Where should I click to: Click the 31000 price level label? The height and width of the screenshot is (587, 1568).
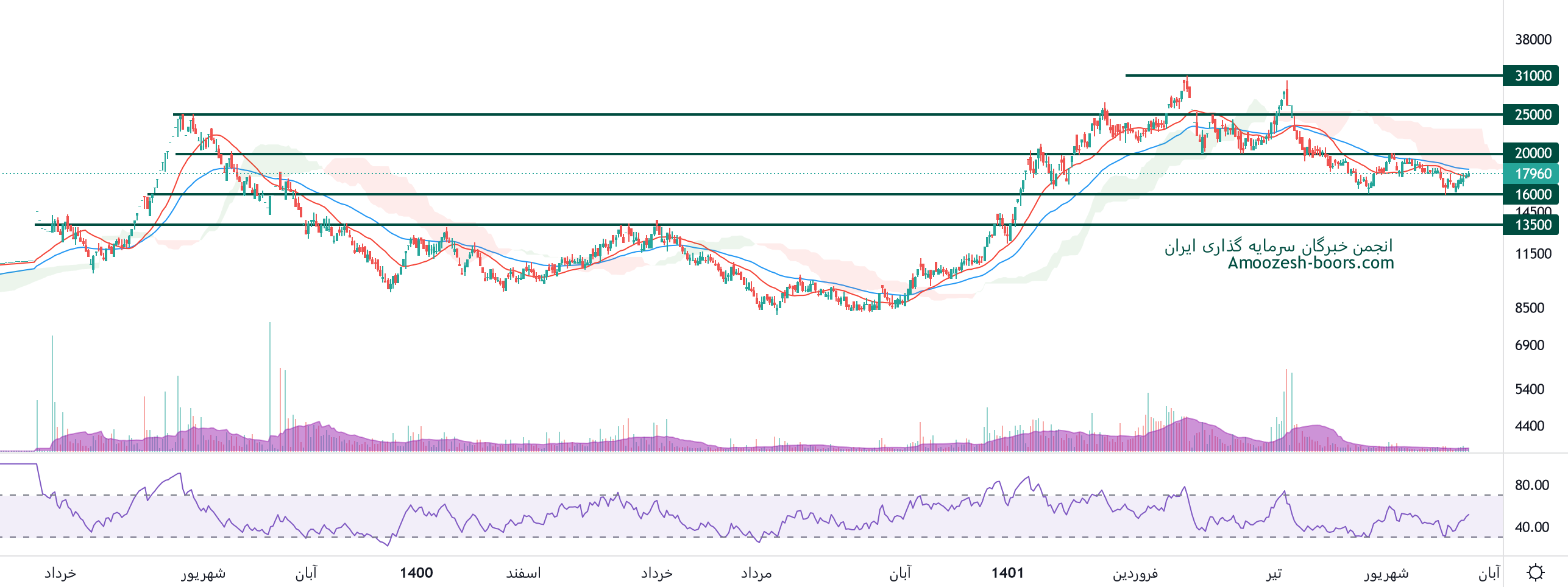pyautogui.click(x=1532, y=76)
